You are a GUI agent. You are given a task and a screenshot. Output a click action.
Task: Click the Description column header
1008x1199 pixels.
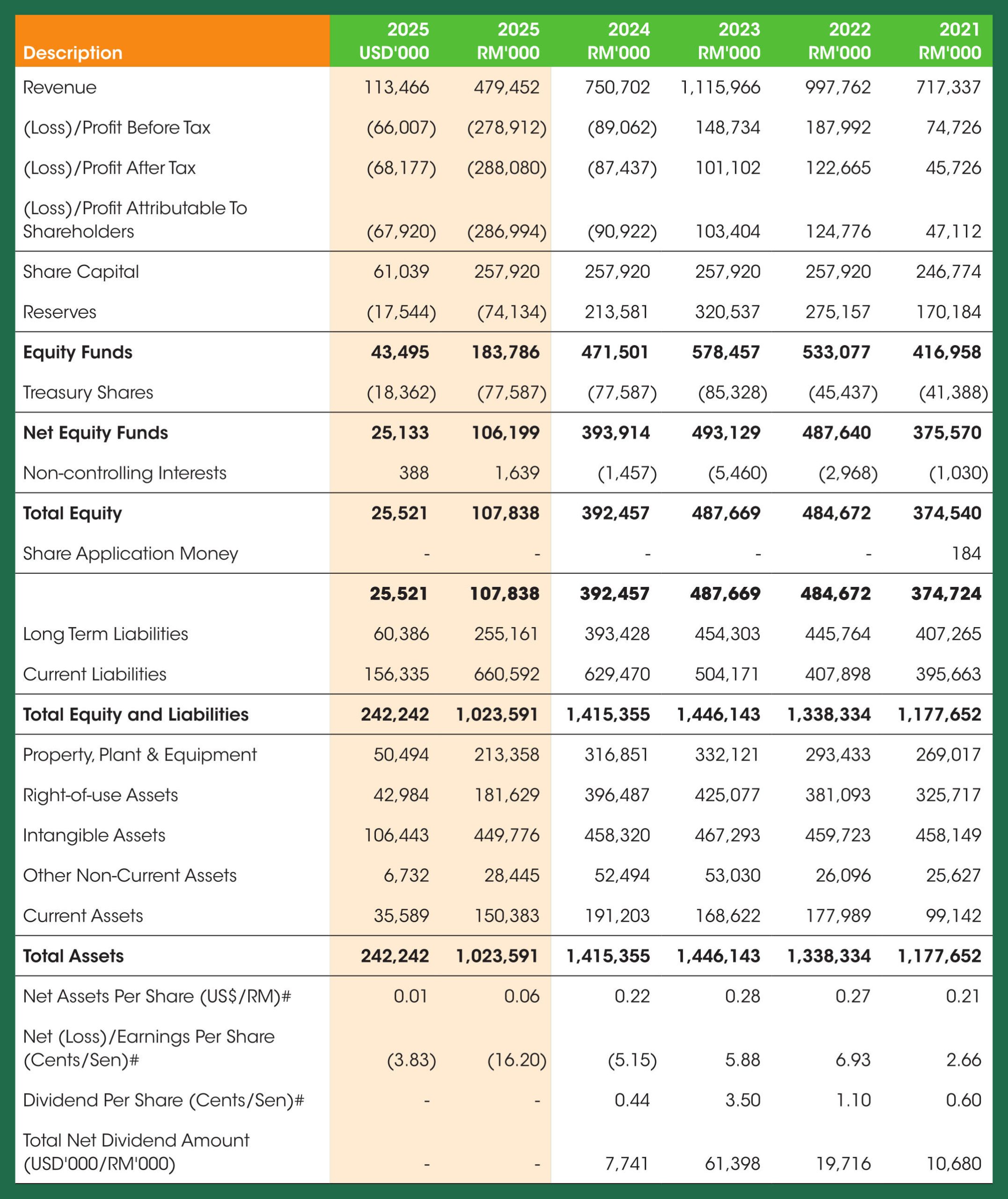(x=73, y=52)
